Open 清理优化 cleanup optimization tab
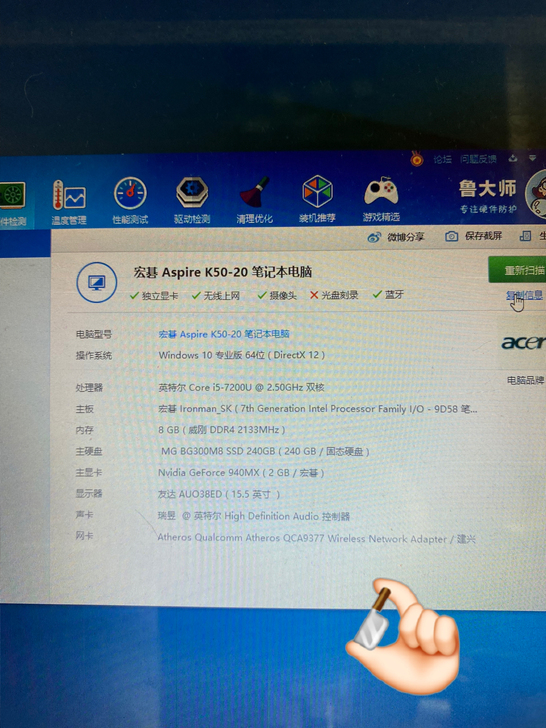 pos(254,201)
